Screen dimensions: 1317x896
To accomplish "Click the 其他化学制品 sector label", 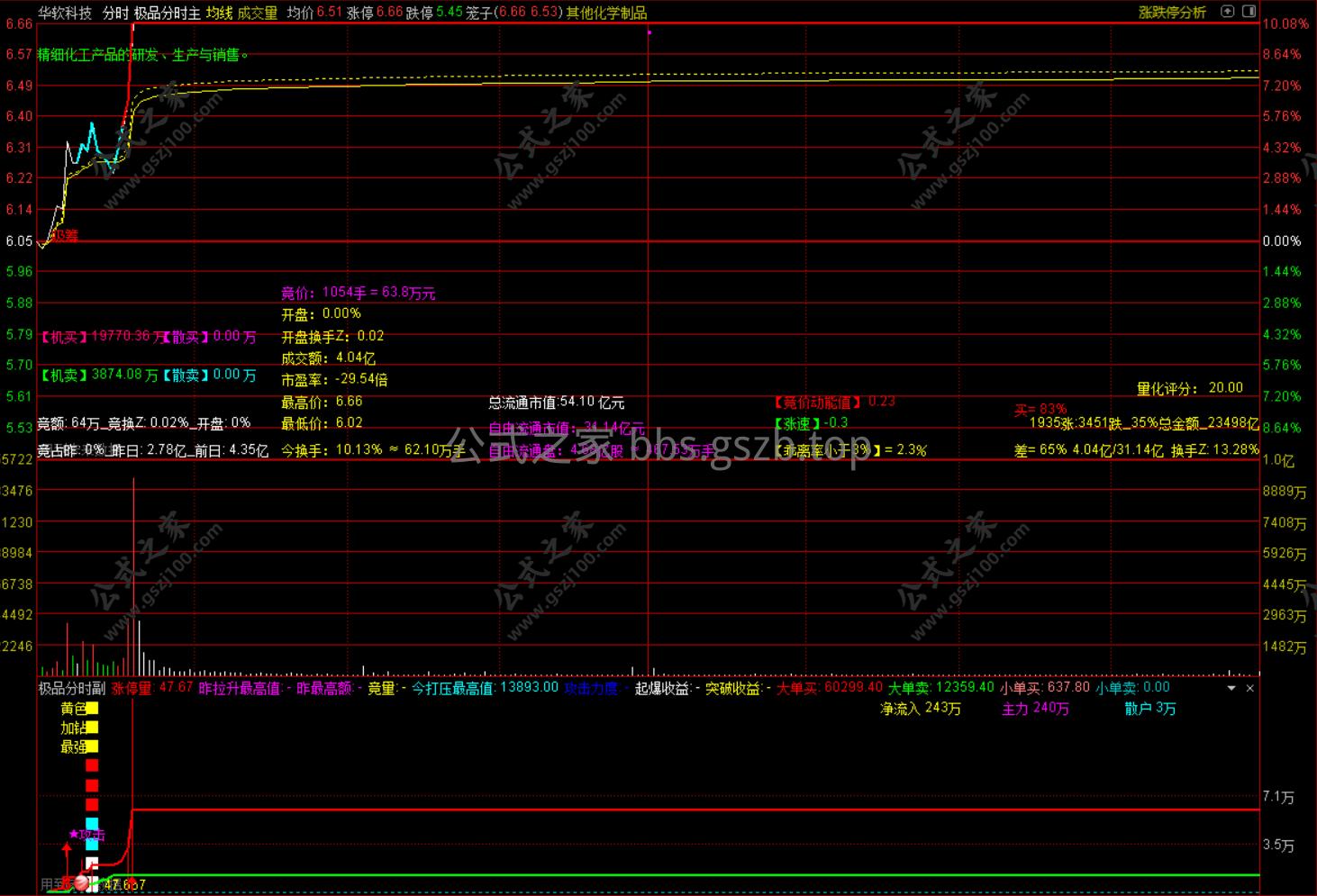I will point(606,13).
